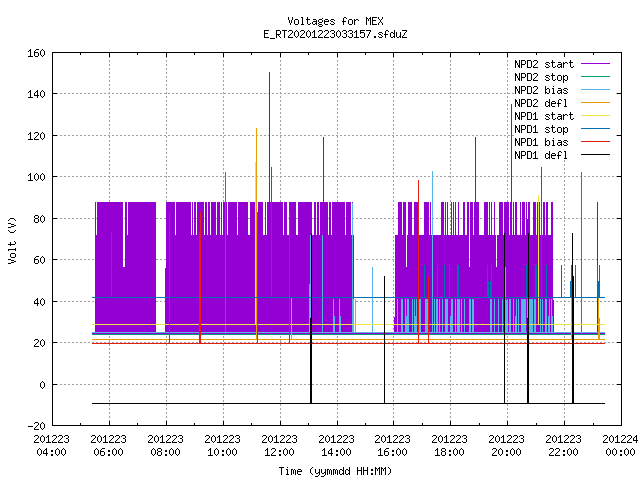The height and width of the screenshot is (480, 640).
Task: Click the NPD1 stop legend label
Action: click(x=541, y=129)
